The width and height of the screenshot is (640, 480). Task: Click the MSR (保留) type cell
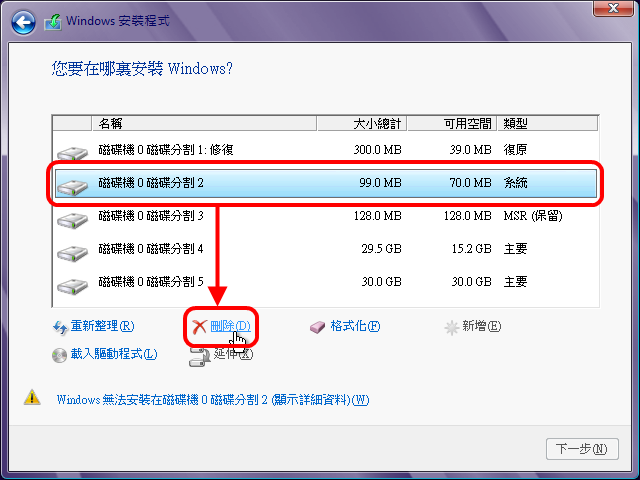point(533,216)
